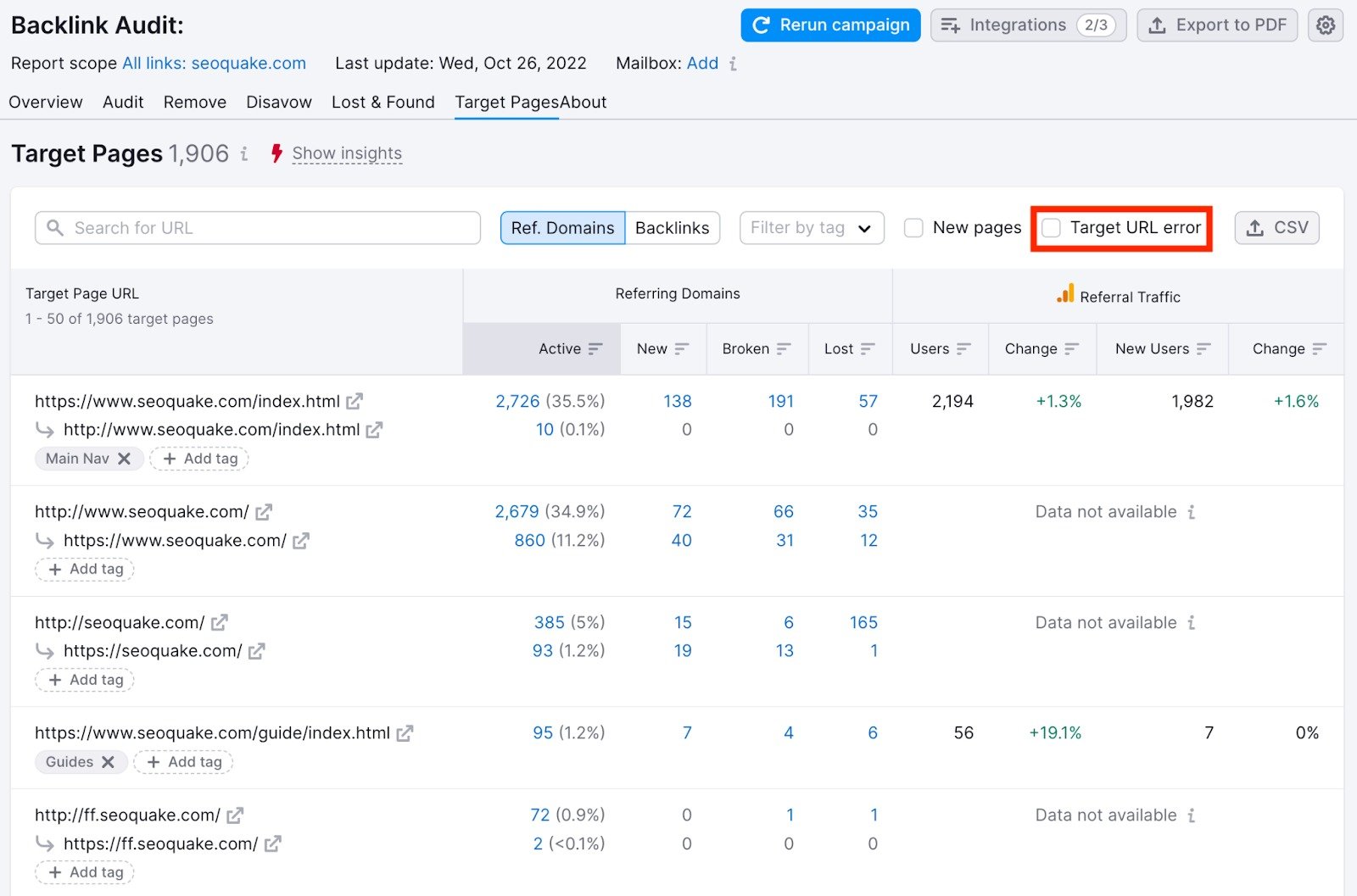Open the settings gear in the top right

[1325, 25]
